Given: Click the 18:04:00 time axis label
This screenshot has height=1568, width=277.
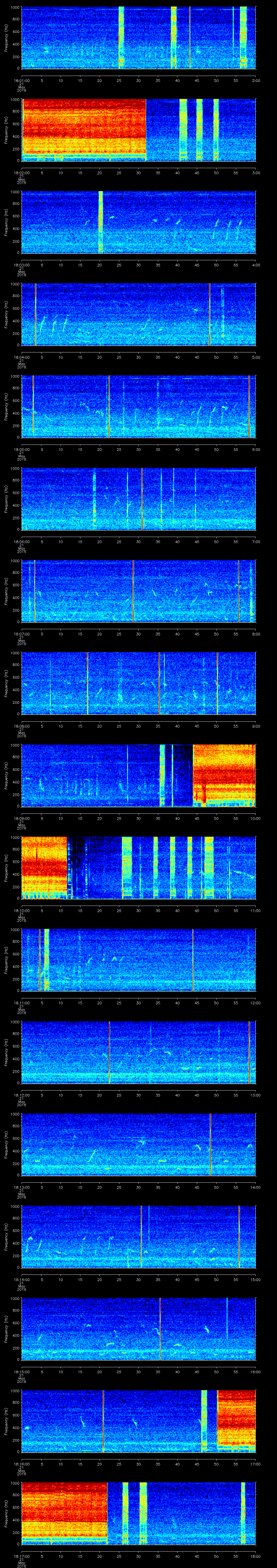Looking at the screenshot, I should pos(22,357).
